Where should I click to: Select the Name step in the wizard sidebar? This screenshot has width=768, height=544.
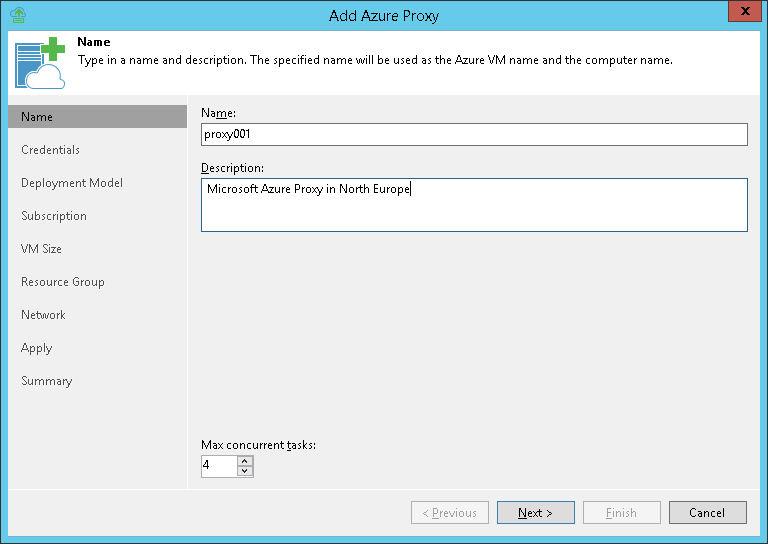pyautogui.click(x=37, y=117)
